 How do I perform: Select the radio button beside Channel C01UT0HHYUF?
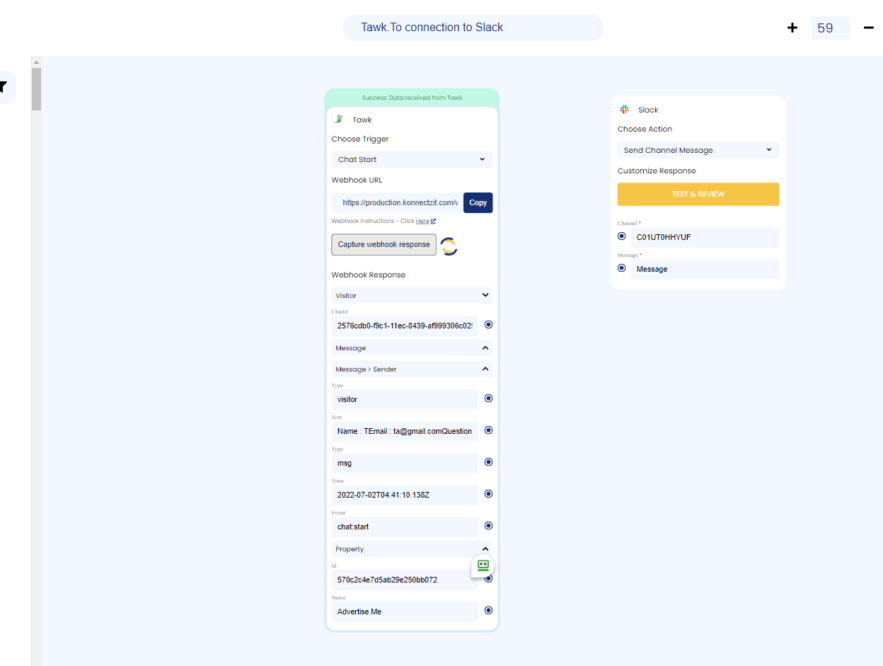point(621,236)
